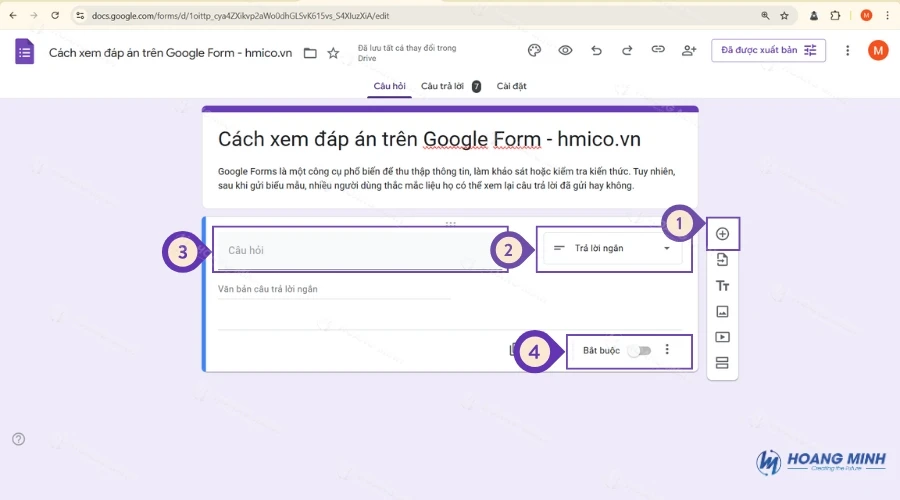Open the Chrome profile avatar in browser toolbar
Image resolution: width=900 pixels, height=500 pixels.
pyautogui.click(x=866, y=15)
